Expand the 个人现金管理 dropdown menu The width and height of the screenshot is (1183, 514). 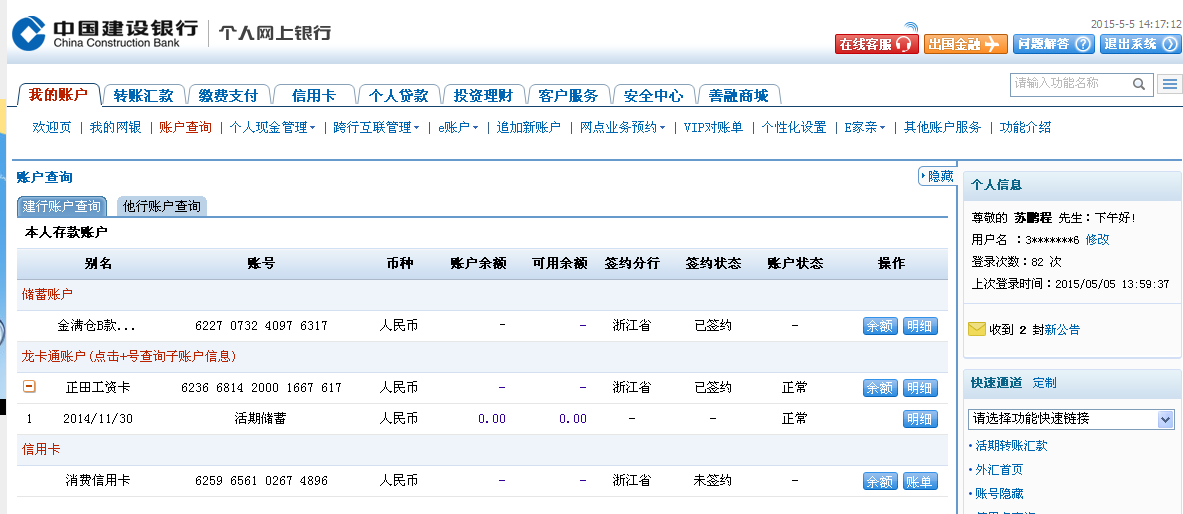tap(272, 127)
